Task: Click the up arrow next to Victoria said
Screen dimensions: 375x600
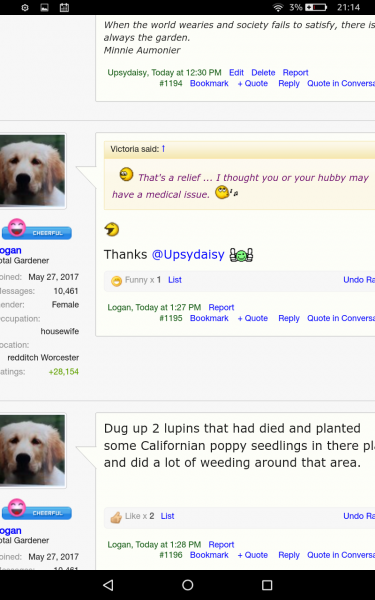Action: click(x=163, y=148)
